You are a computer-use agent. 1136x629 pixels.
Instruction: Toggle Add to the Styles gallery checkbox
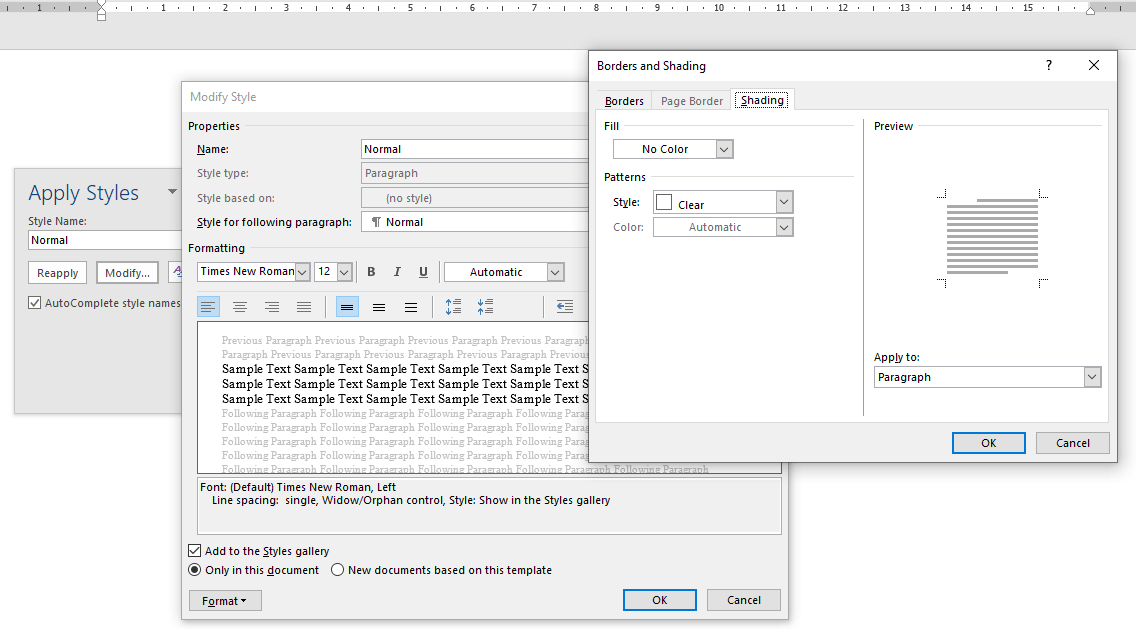[194, 551]
